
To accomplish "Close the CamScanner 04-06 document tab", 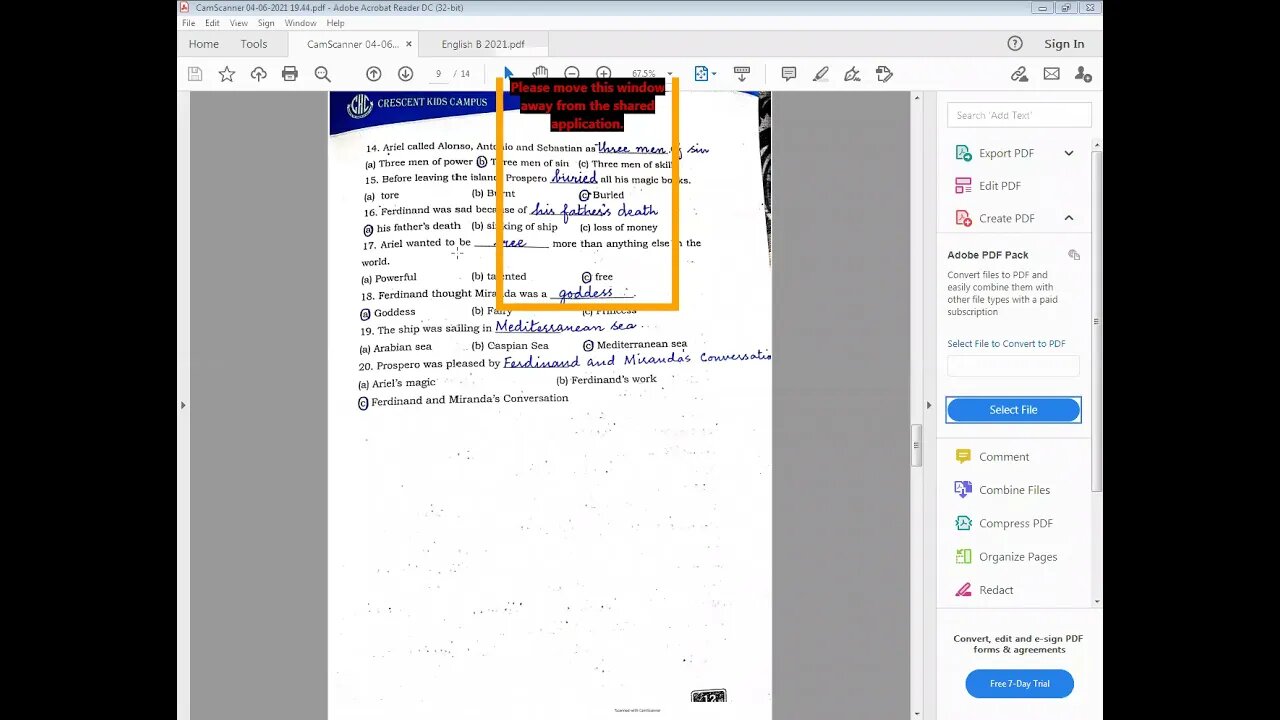I will click(408, 44).
